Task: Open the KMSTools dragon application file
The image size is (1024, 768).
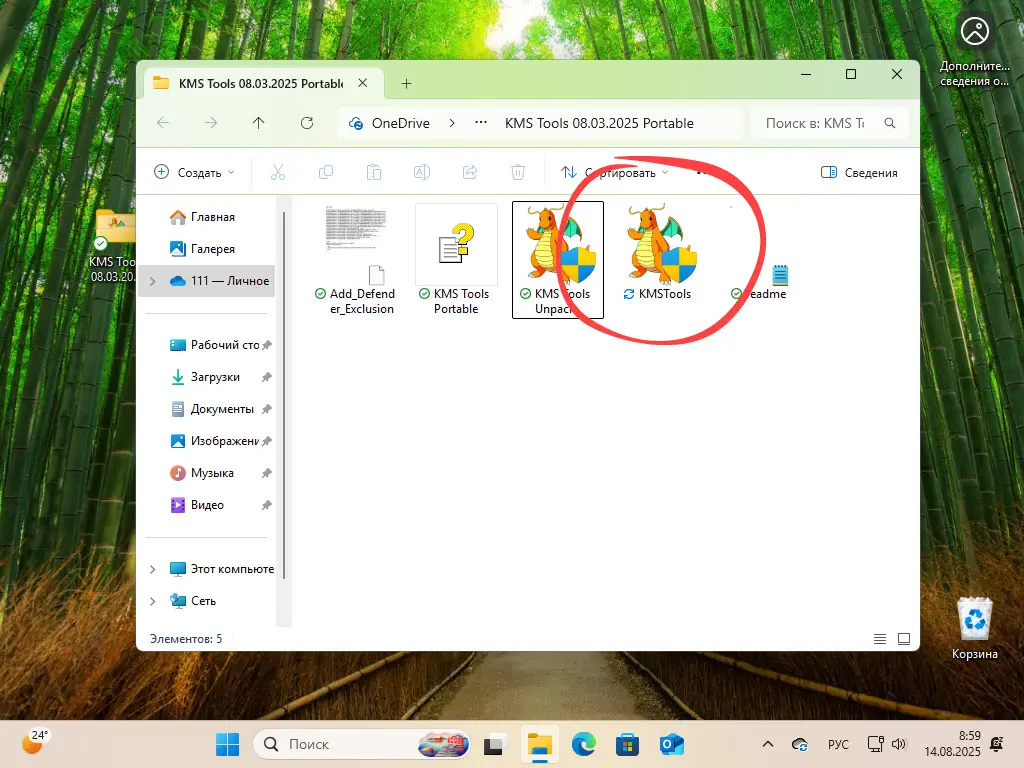Action: tap(659, 250)
